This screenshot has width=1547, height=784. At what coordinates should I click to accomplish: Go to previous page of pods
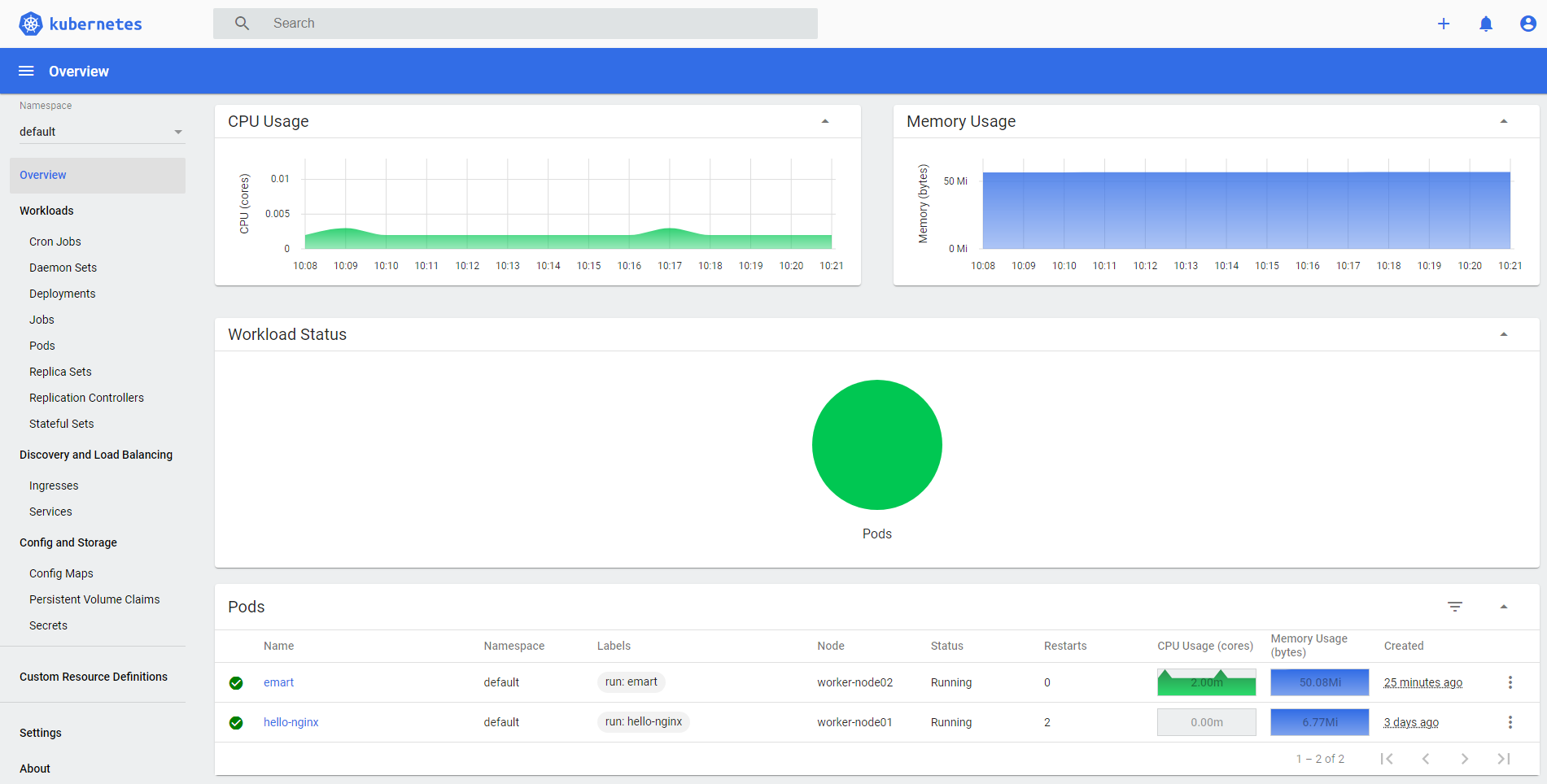1426,759
